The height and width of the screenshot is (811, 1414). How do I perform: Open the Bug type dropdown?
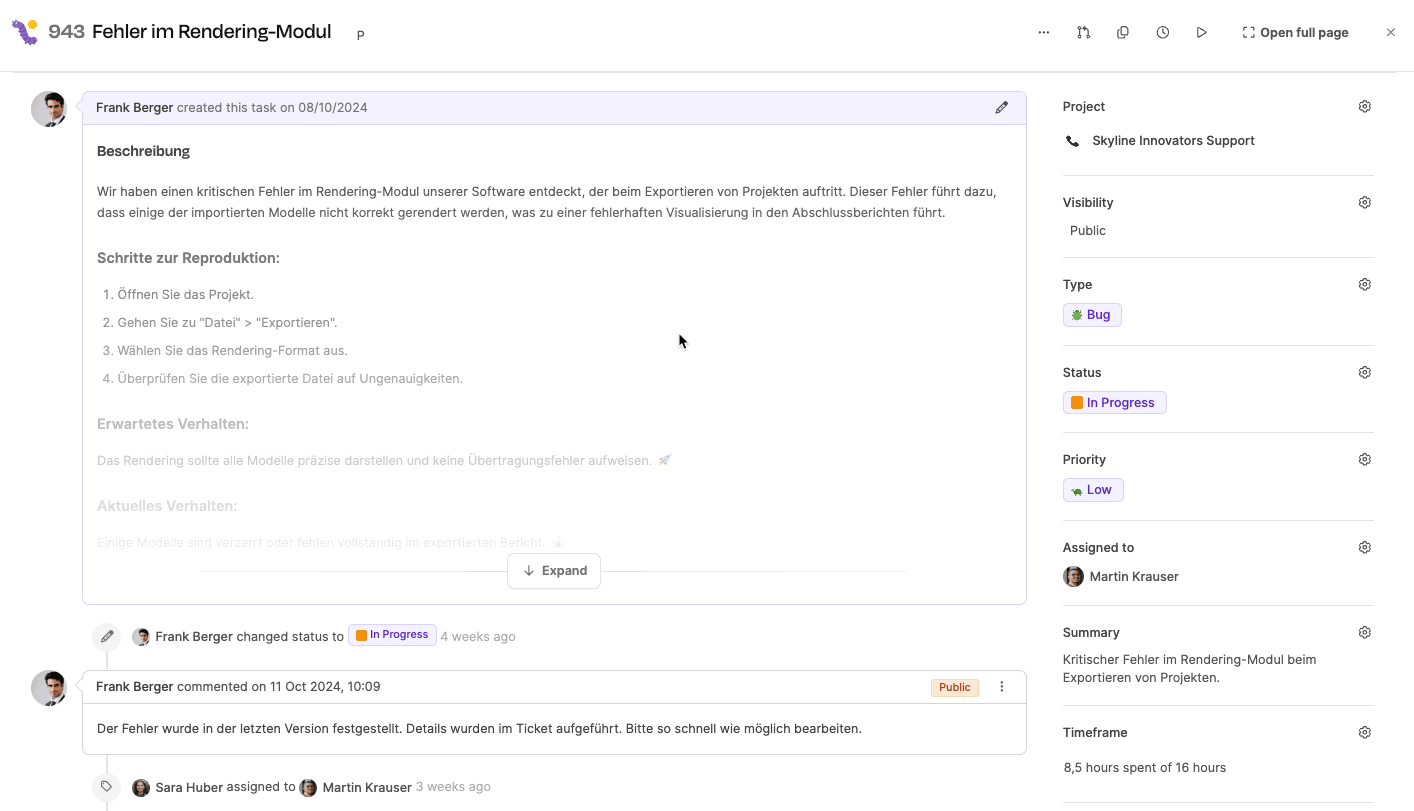pos(1092,315)
